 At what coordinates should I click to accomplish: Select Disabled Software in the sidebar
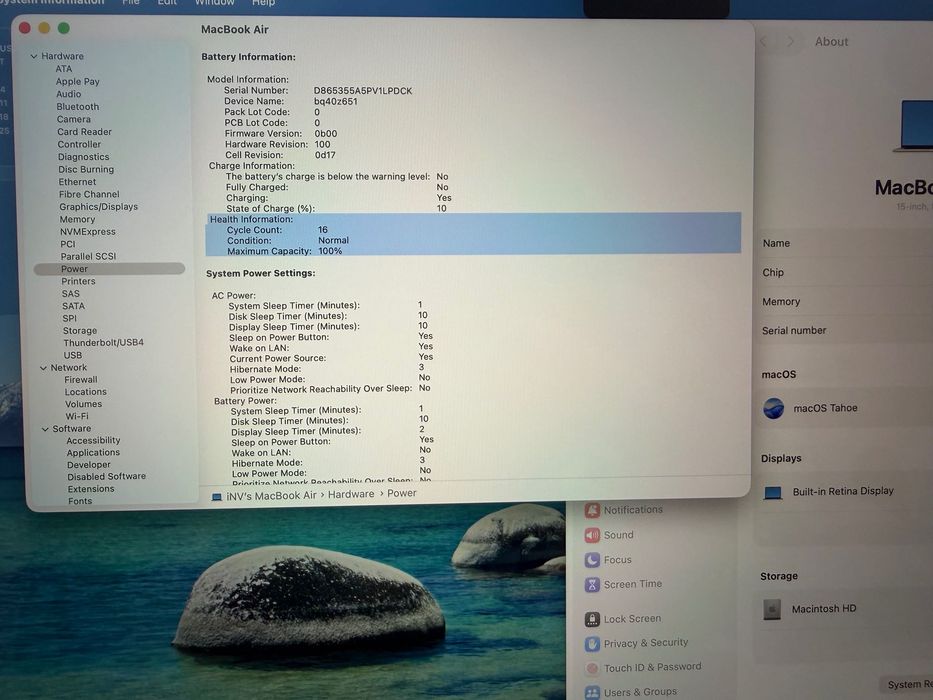point(107,477)
